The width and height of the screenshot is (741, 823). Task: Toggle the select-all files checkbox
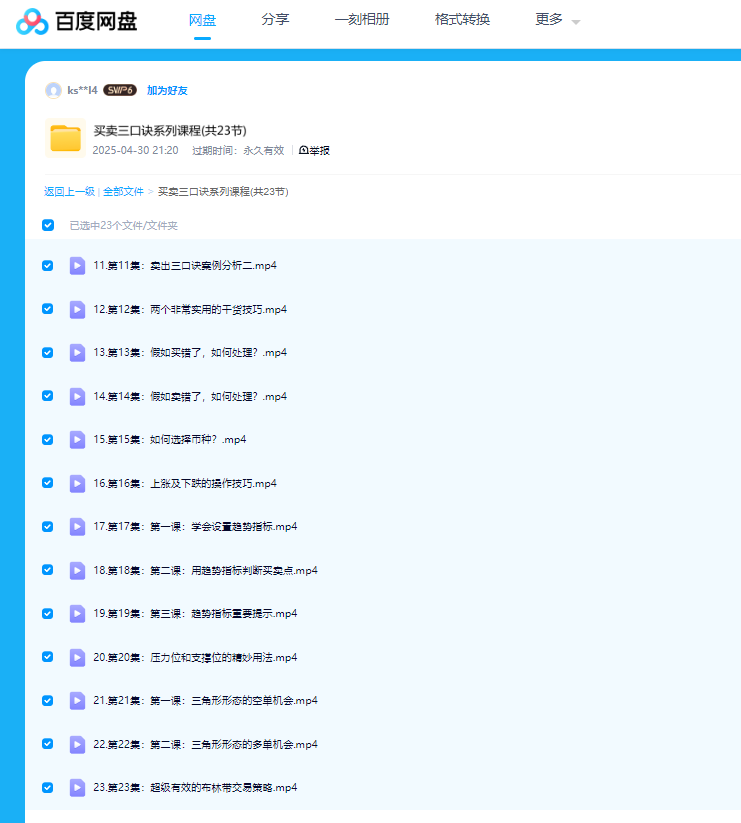point(47,225)
